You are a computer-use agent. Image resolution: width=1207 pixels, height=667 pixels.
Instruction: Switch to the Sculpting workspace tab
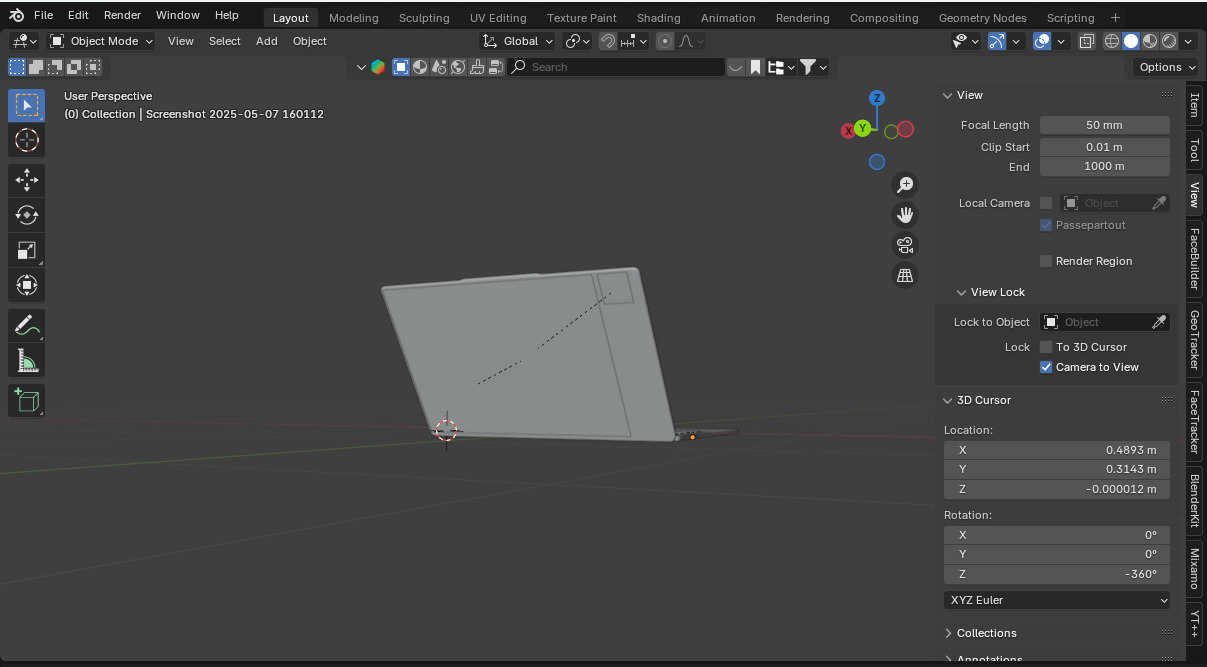pos(424,18)
